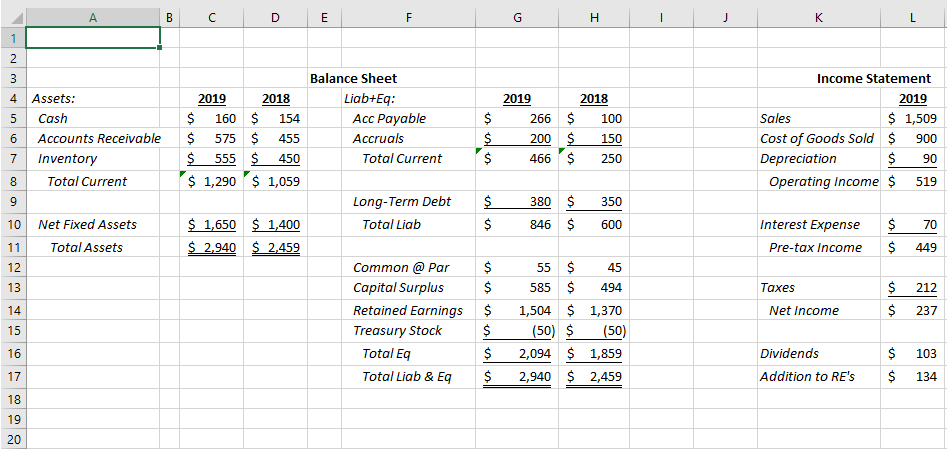This screenshot has height=449, width=947.
Task: Select the Long-Term Debt label
Action: point(402,202)
